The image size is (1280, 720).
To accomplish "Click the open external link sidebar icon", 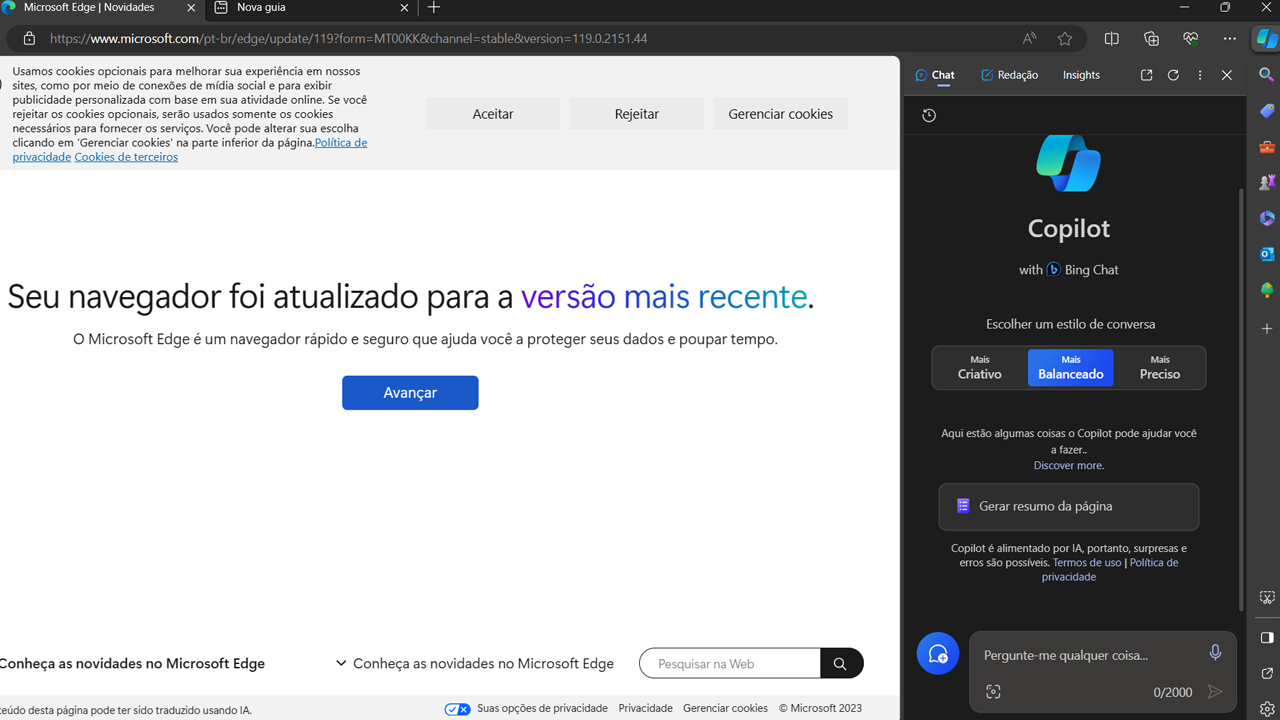I will pos(1267,674).
